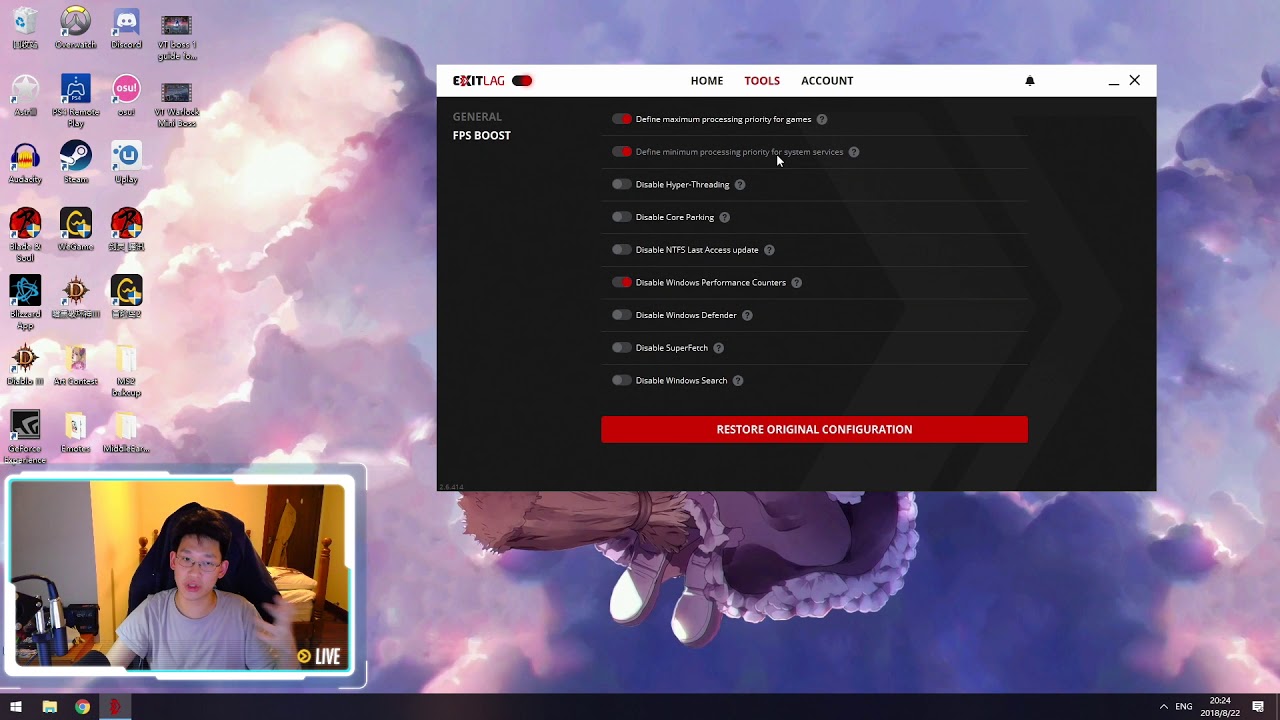Open help icon for Disable Windows Search
Viewport: 1280px width, 720px height.
pos(738,380)
